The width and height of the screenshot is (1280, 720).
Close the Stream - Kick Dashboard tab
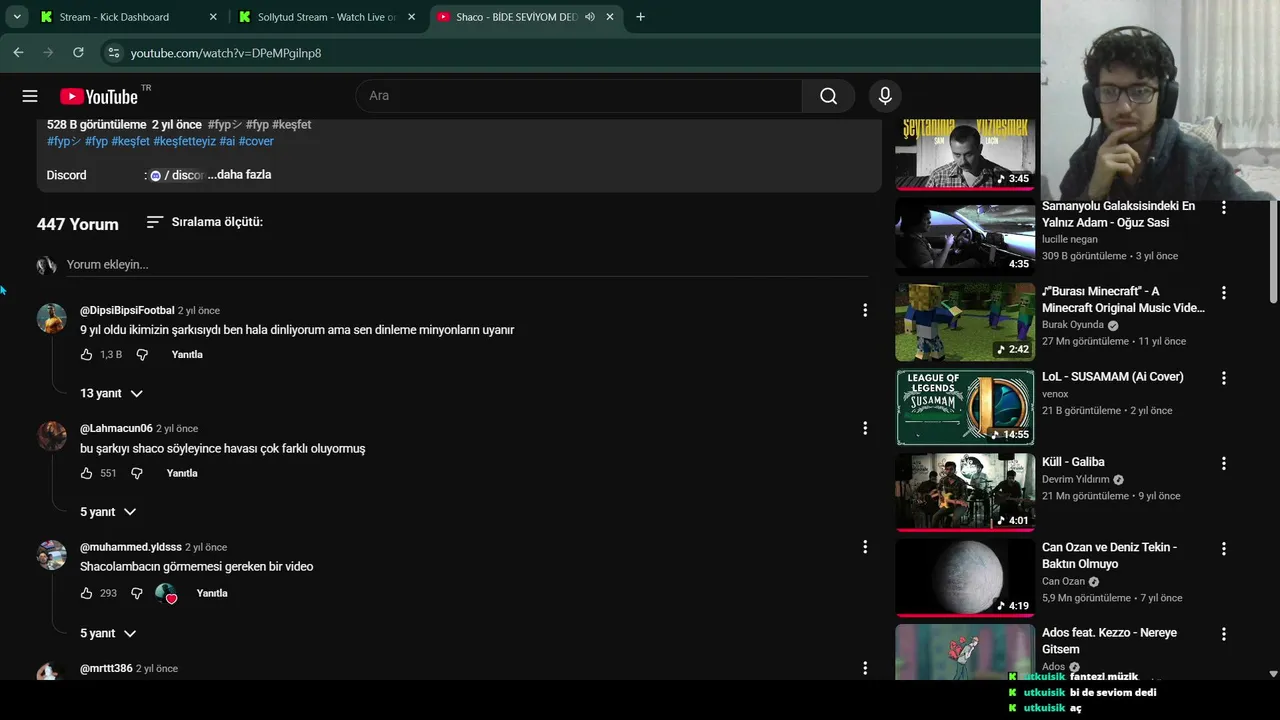tap(213, 17)
